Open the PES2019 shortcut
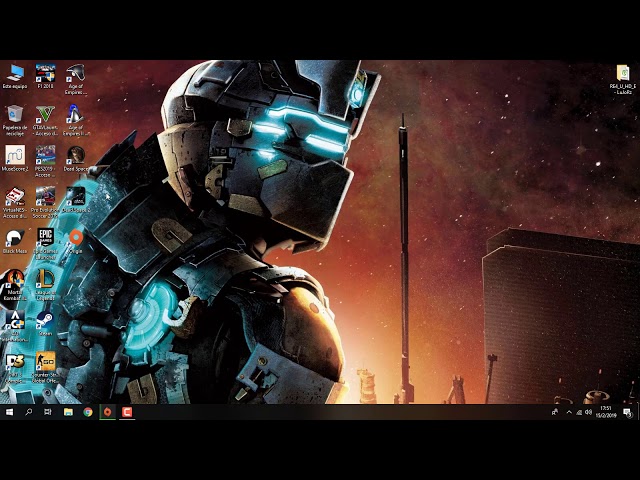The height and width of the screenshot is (480, 640). point(45,161)
